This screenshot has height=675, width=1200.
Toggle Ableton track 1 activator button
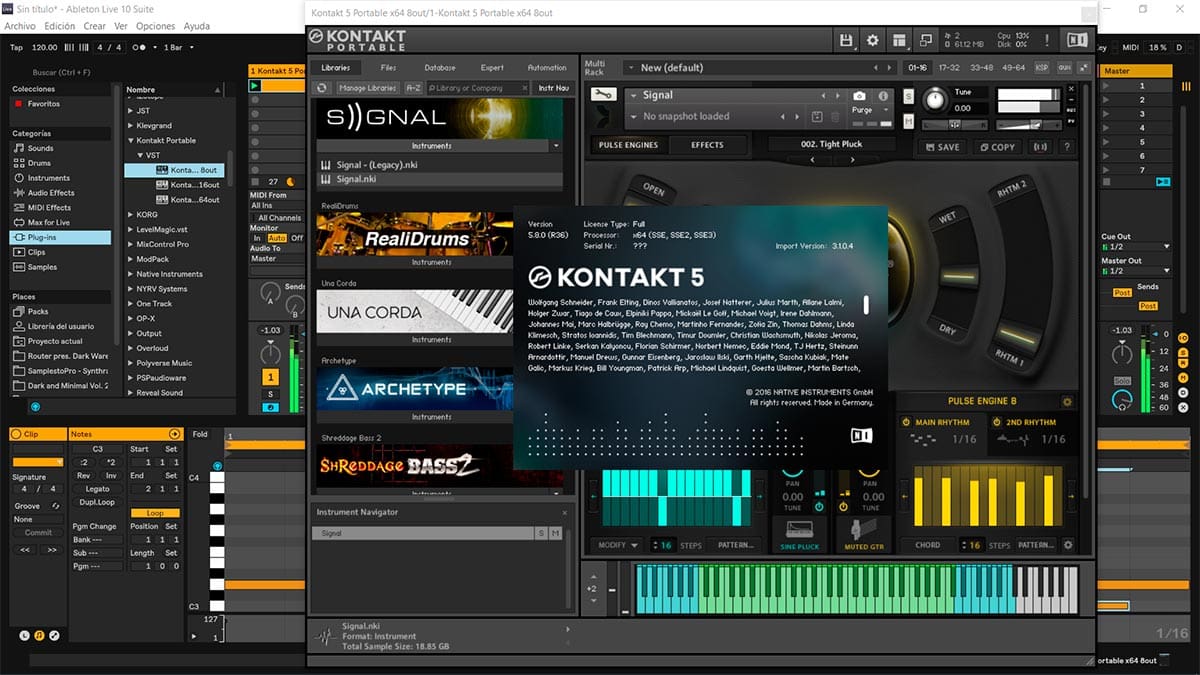(x=270, y=377)
